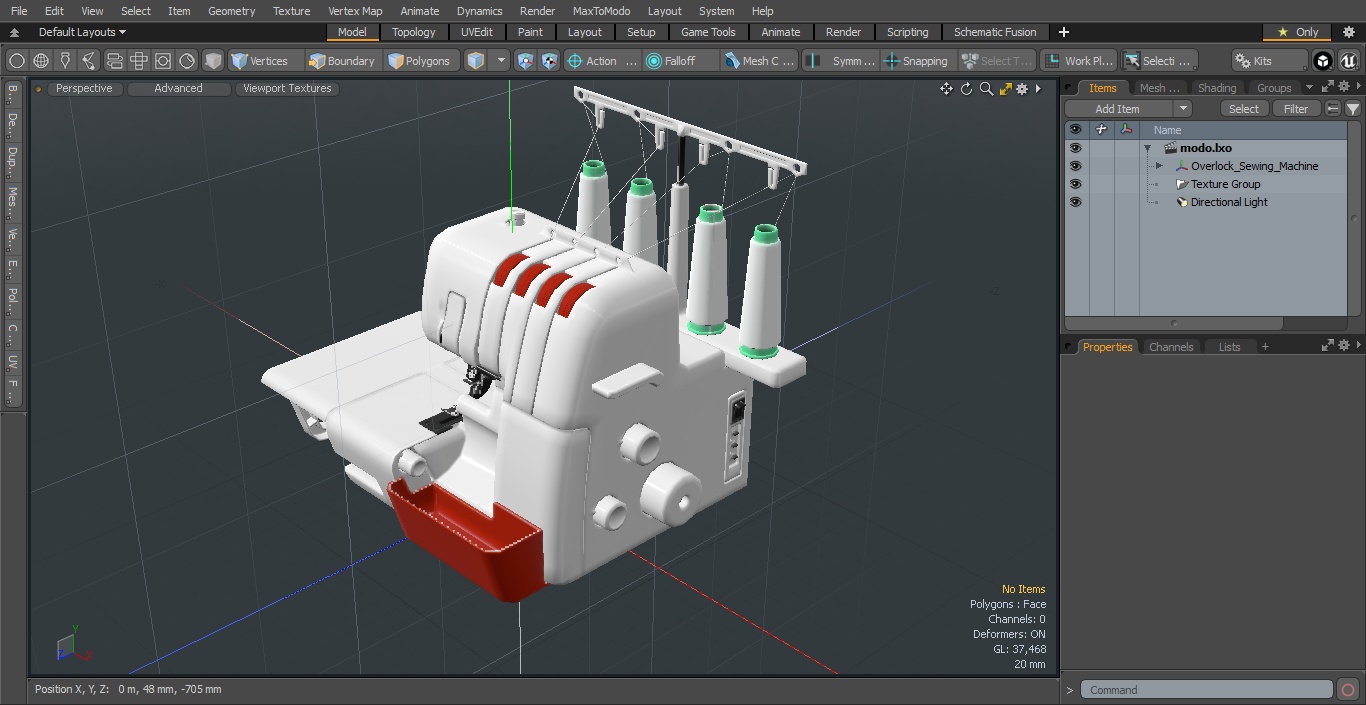Open the Advanced shading dropdown
Screen dimensions: 1366x705
point(178,89)
